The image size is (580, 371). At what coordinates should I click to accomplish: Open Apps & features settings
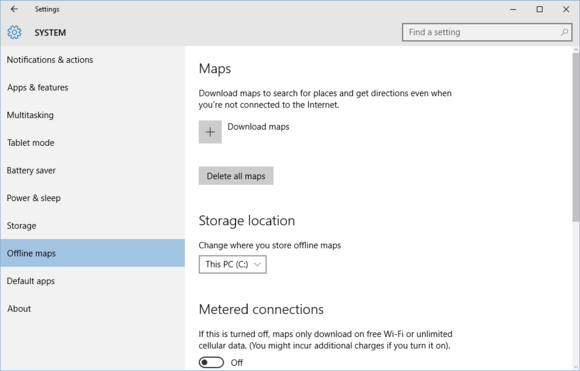click(x=92, y=87)
